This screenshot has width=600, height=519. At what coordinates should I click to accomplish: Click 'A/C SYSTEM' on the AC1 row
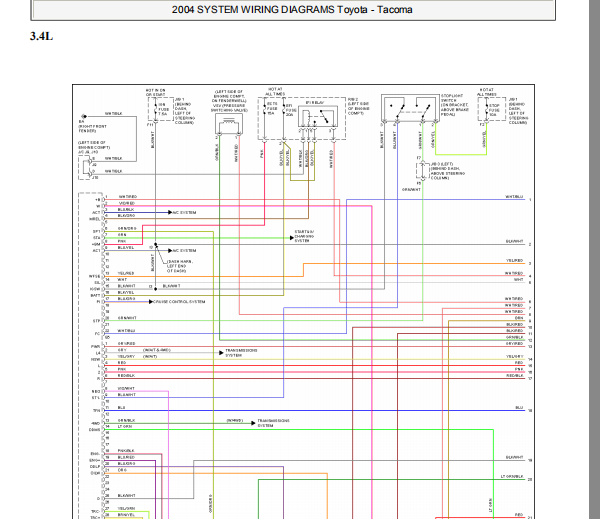pos(184,251)
